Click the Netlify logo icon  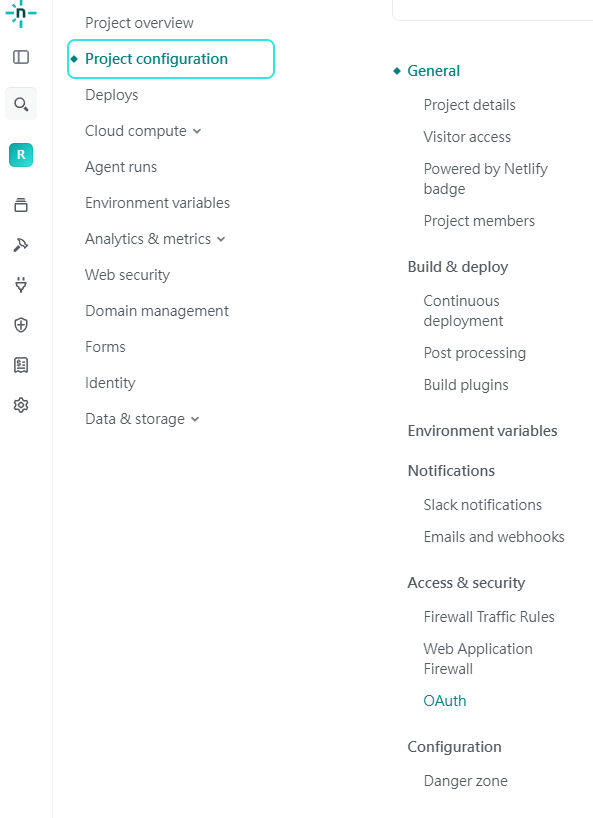(21, 14)
